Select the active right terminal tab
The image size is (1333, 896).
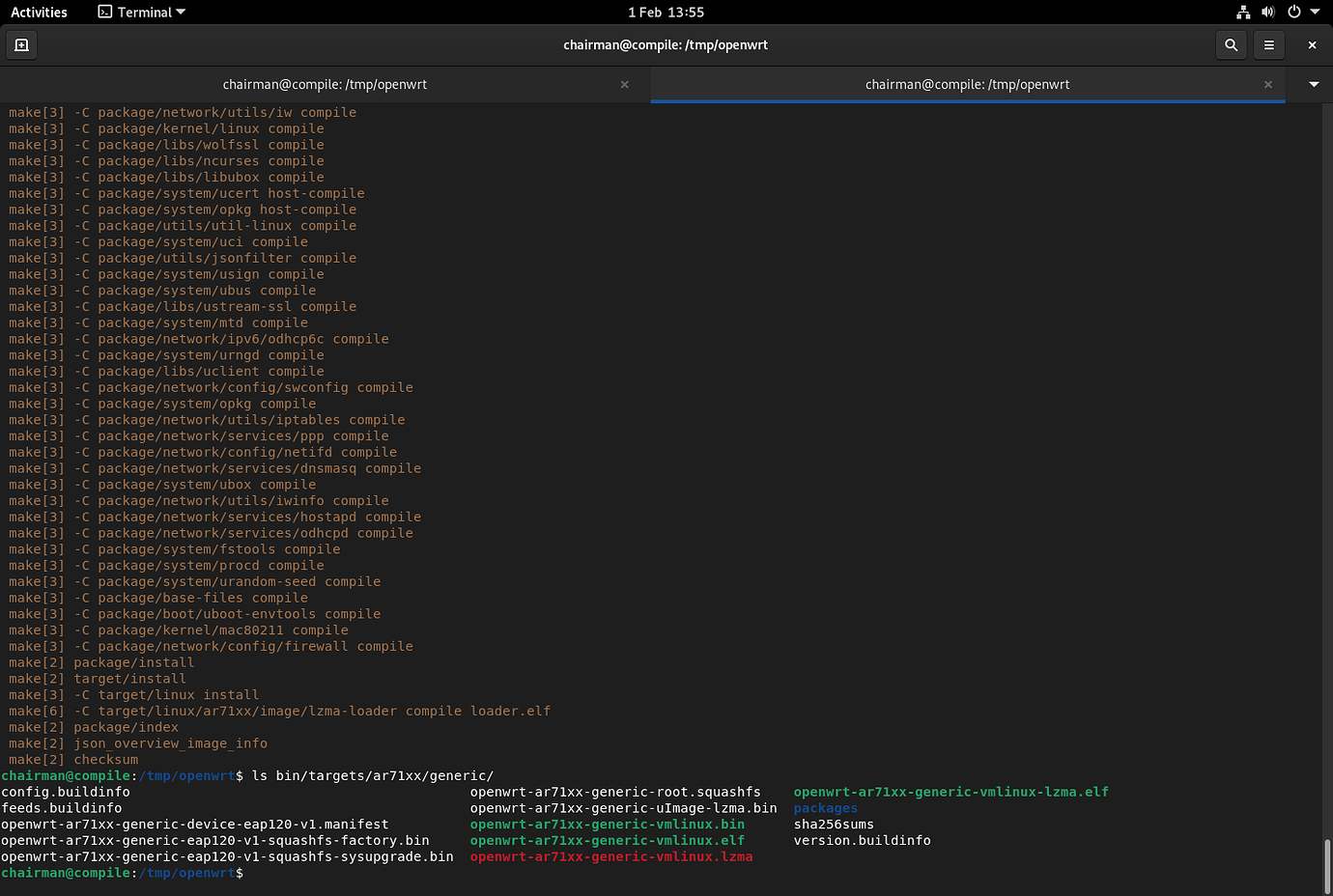967,84
